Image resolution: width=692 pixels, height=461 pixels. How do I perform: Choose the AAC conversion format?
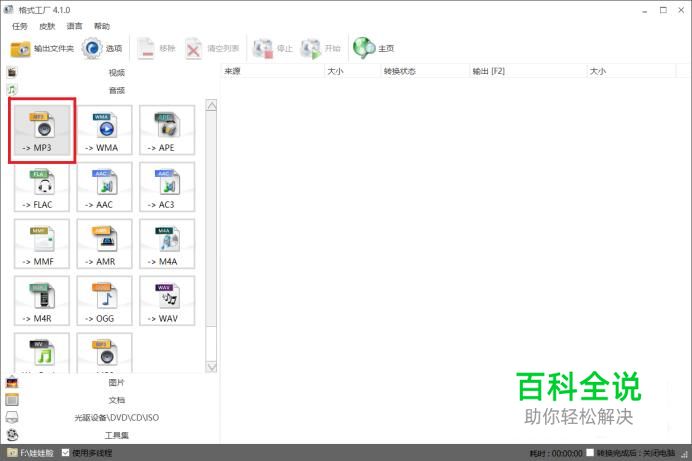pyautogui.click(x=105, y=187)
